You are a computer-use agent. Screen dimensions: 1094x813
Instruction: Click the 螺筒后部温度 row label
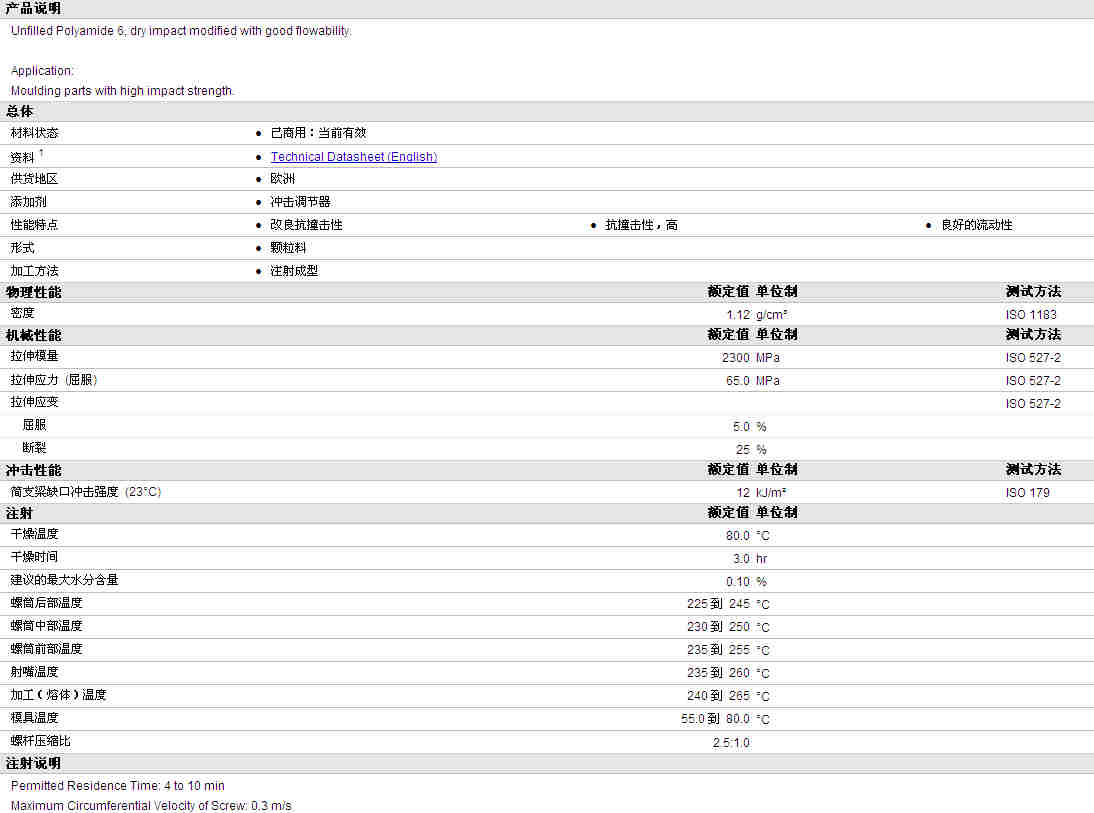click(x=46, y=603)
